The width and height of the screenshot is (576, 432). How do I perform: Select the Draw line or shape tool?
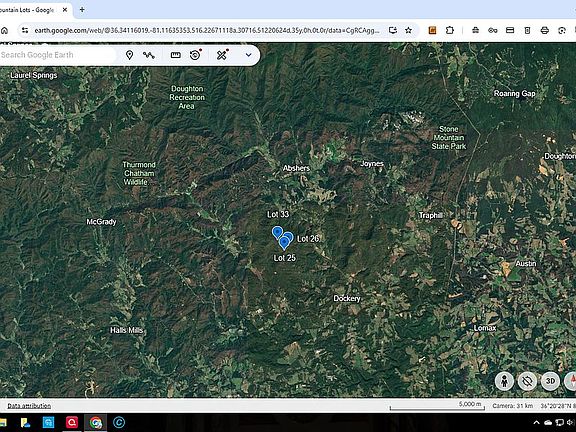(x=149, y=55)
